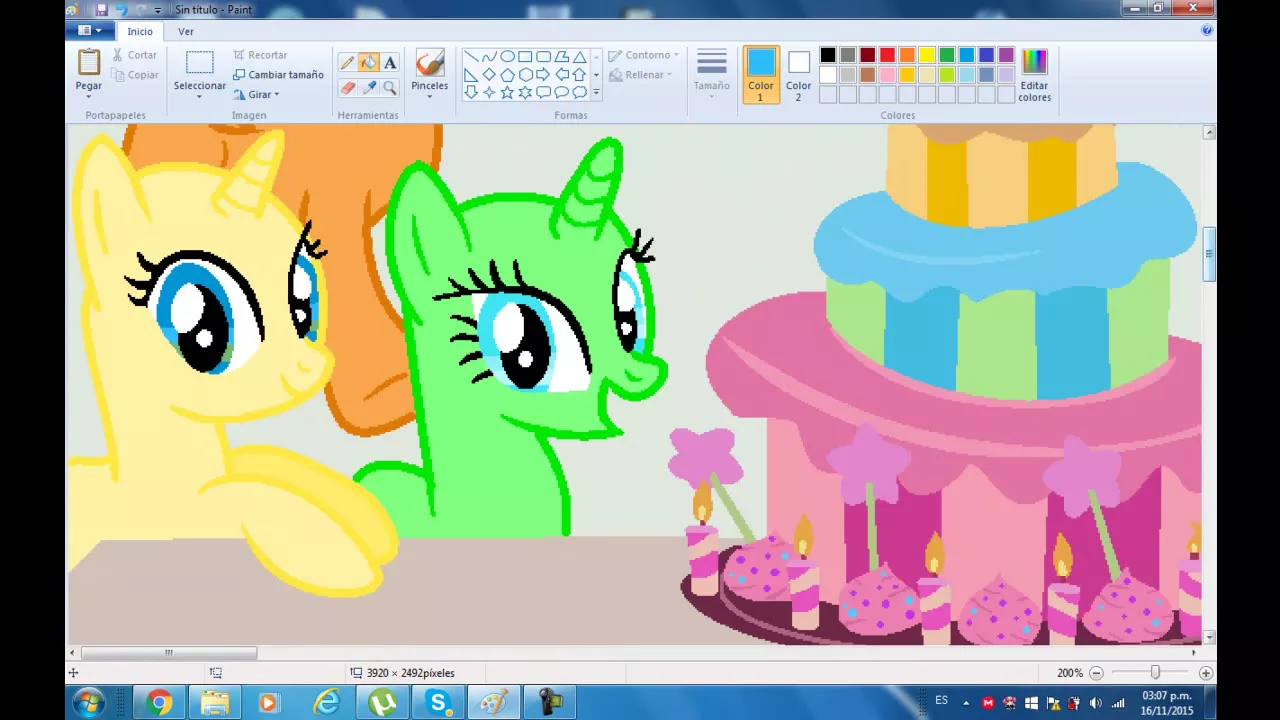This screenshot has width=1280, height=720.
Task: Choose the straight line shape
Action: tap(470, 57)
